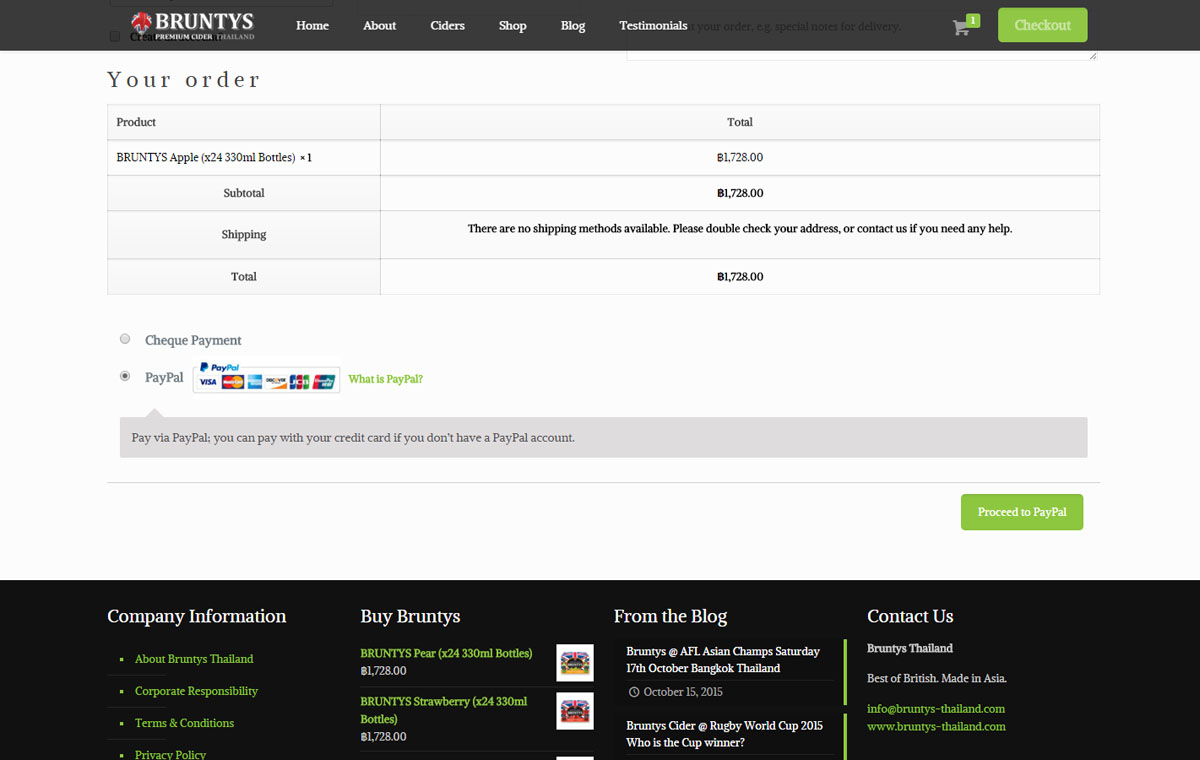Open the About Bruntys Thailand footer link
Viewport: 1200px width, 760px height.
pos(194,659)
